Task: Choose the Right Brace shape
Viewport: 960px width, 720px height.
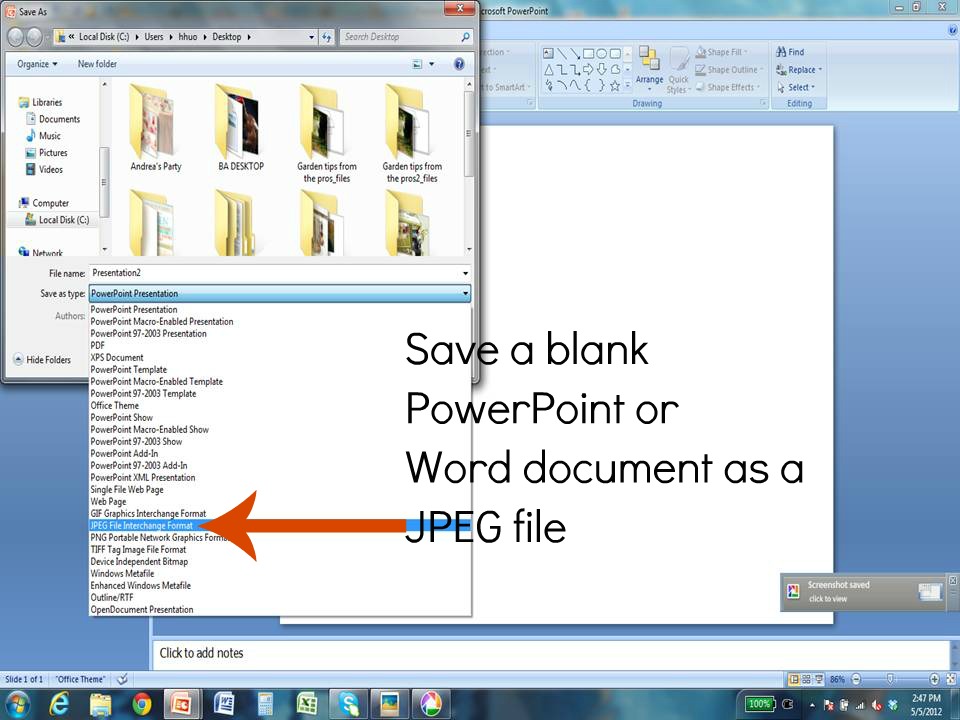Action: [601, 86]
